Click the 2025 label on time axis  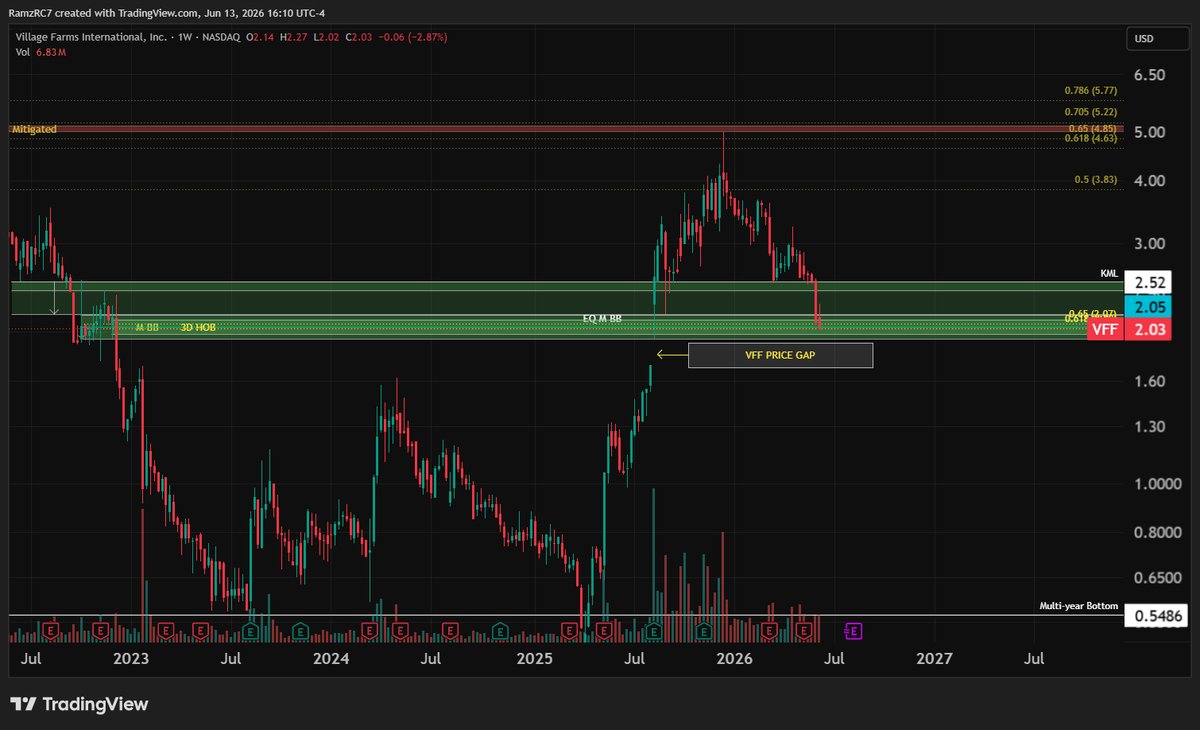(535, 658)
